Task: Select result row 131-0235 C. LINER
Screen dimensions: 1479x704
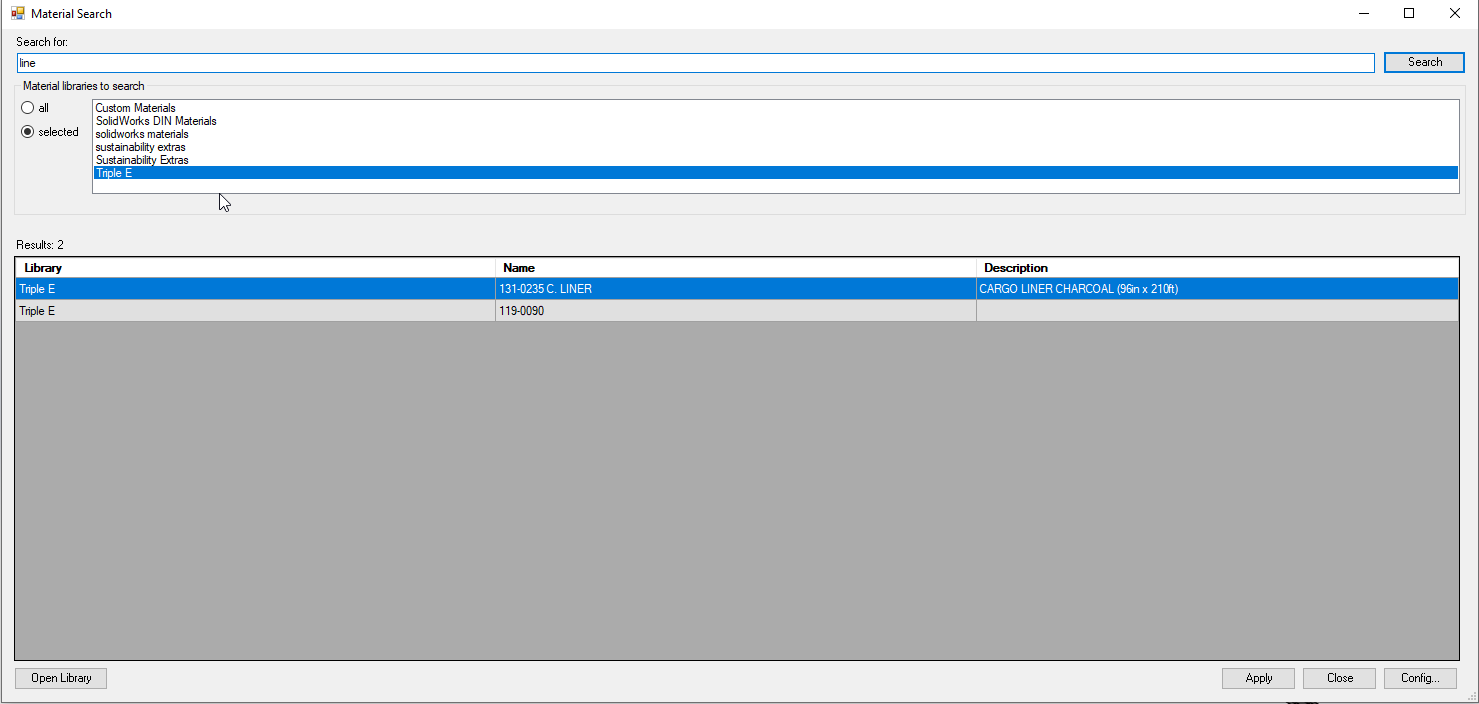Action: [x=736, y=289]
